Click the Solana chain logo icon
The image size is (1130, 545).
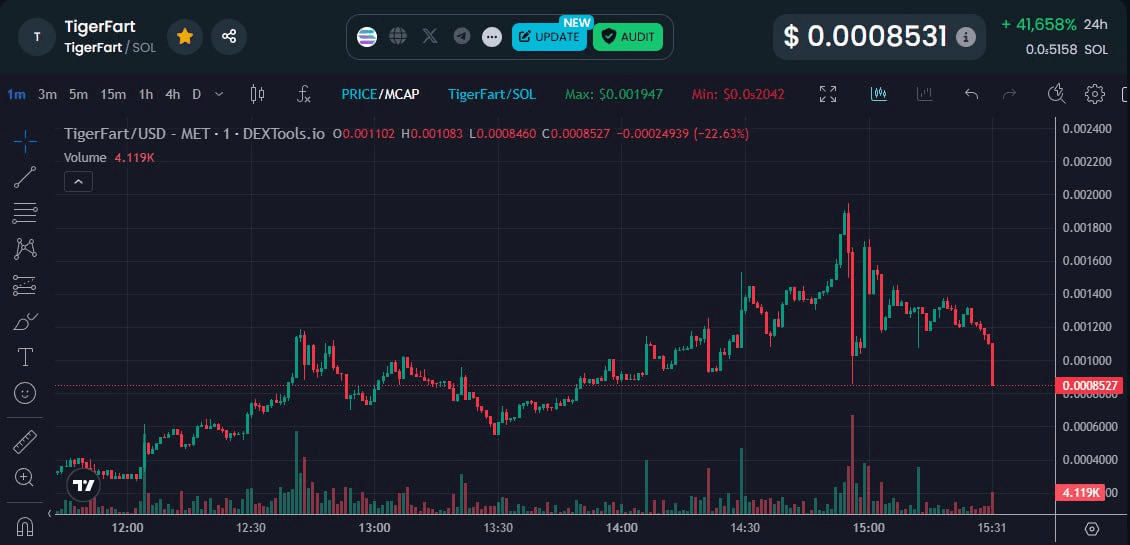[367, 37]
